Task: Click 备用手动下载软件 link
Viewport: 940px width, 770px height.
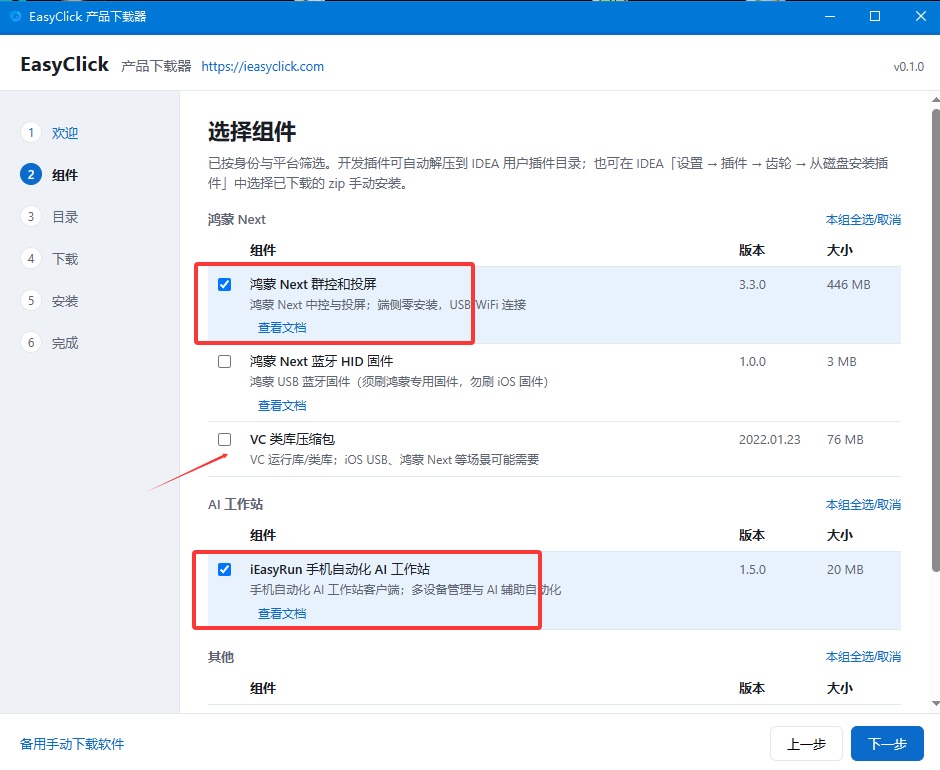Action: click(x=72, y=744)
